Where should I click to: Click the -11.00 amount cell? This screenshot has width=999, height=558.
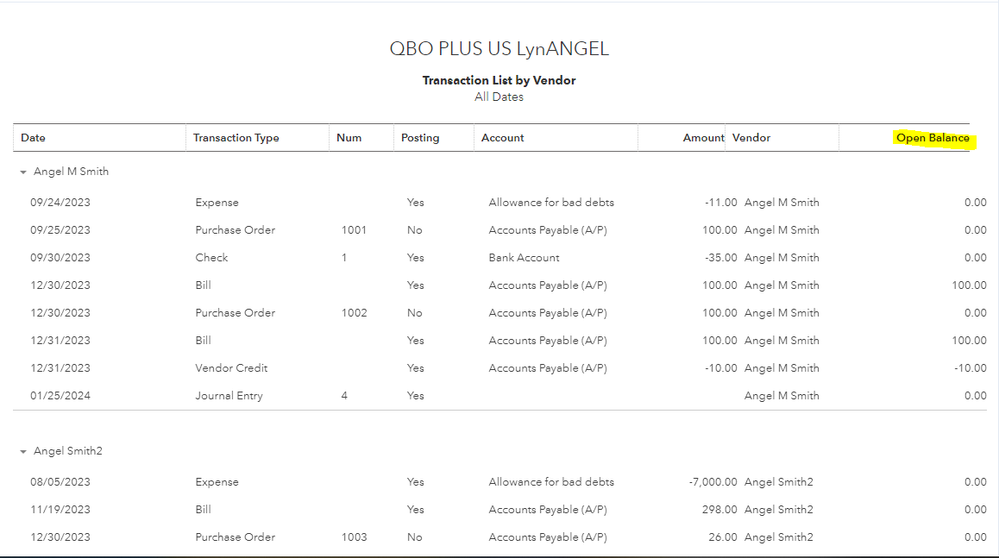(x=721, y=203)
